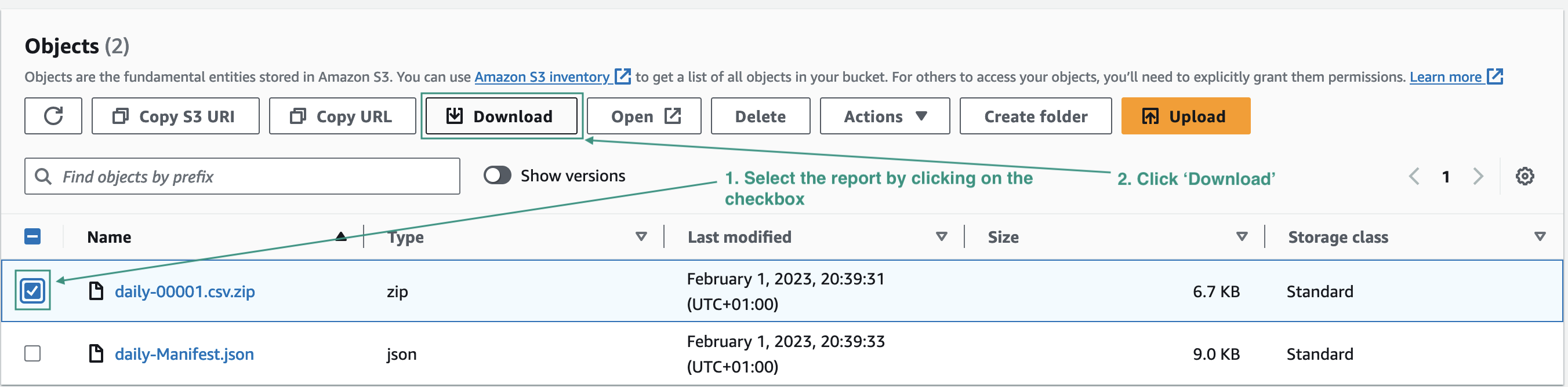Viewport: 1568px width, 387px height.
Task: Sort by the Size column arrow
Action: tap(1242, 237)
